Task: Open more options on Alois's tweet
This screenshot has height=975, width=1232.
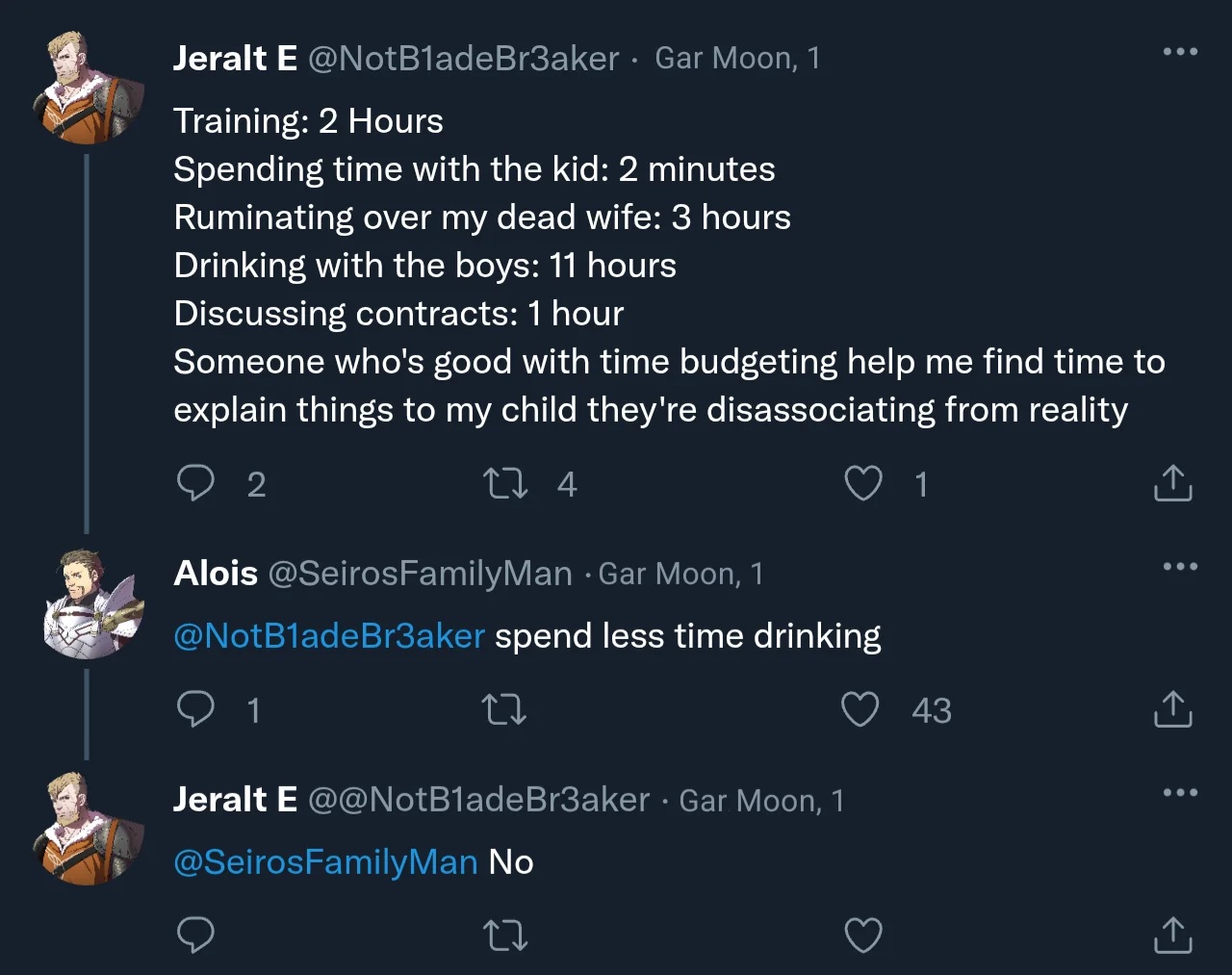Action: click(x=1180, y=567)
